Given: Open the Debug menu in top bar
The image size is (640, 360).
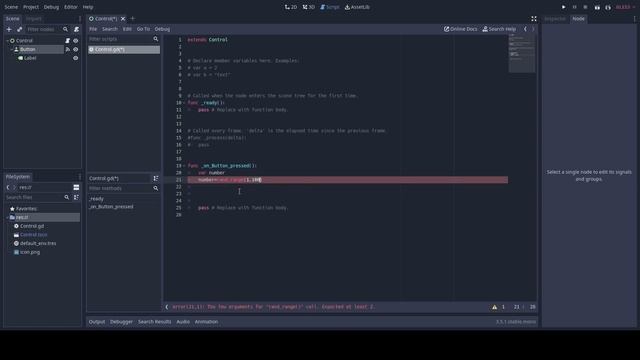Looking at the screenshot, I should 51,7.
